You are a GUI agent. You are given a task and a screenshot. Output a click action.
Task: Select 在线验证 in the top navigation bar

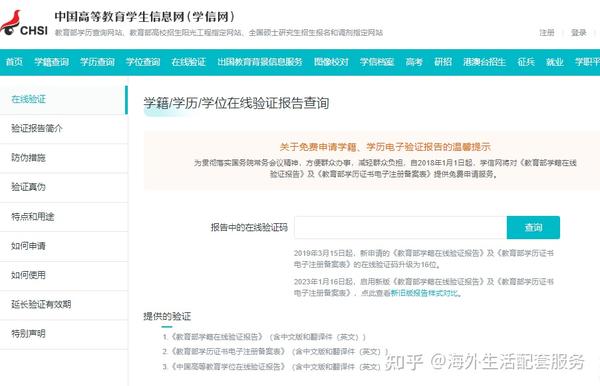tap(189, 62)
